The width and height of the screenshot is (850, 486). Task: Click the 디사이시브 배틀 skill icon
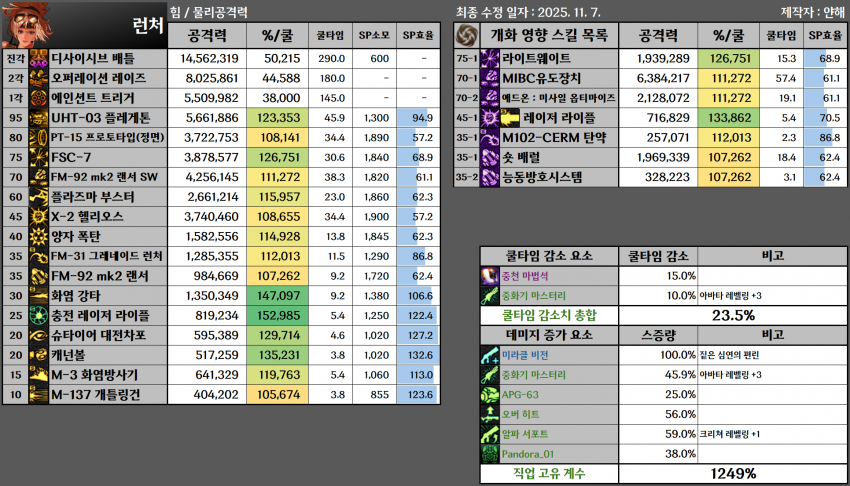pos(39,59)
